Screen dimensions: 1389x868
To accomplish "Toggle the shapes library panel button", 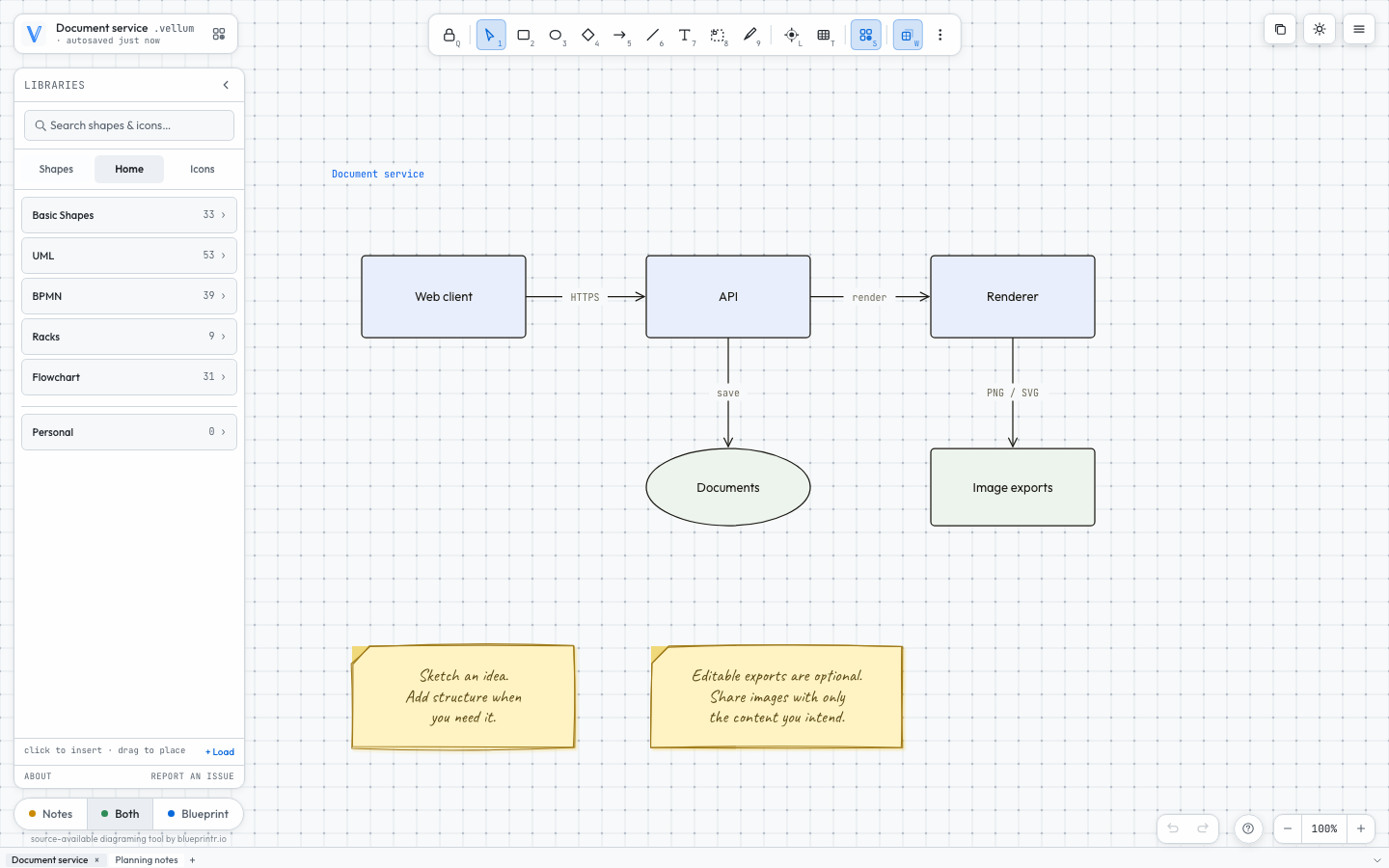I will coord(866,35).
